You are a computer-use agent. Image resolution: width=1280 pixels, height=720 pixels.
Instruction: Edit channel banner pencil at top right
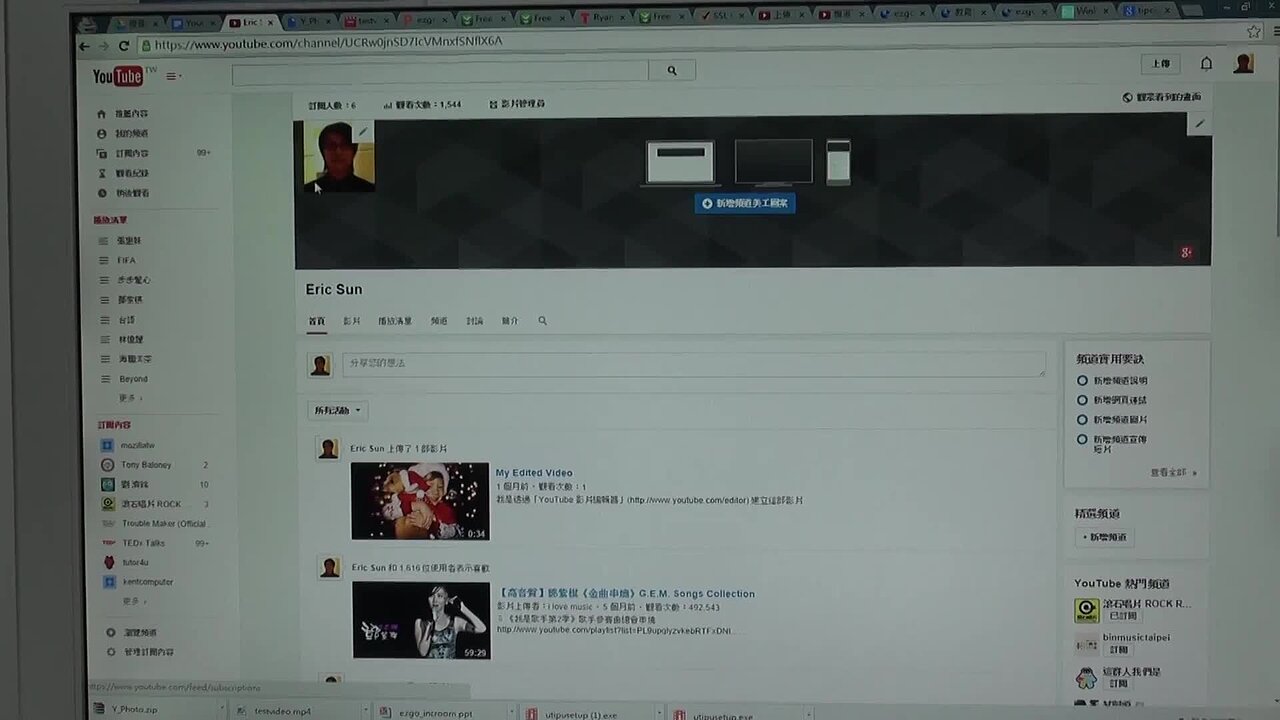coord(1199,124)
